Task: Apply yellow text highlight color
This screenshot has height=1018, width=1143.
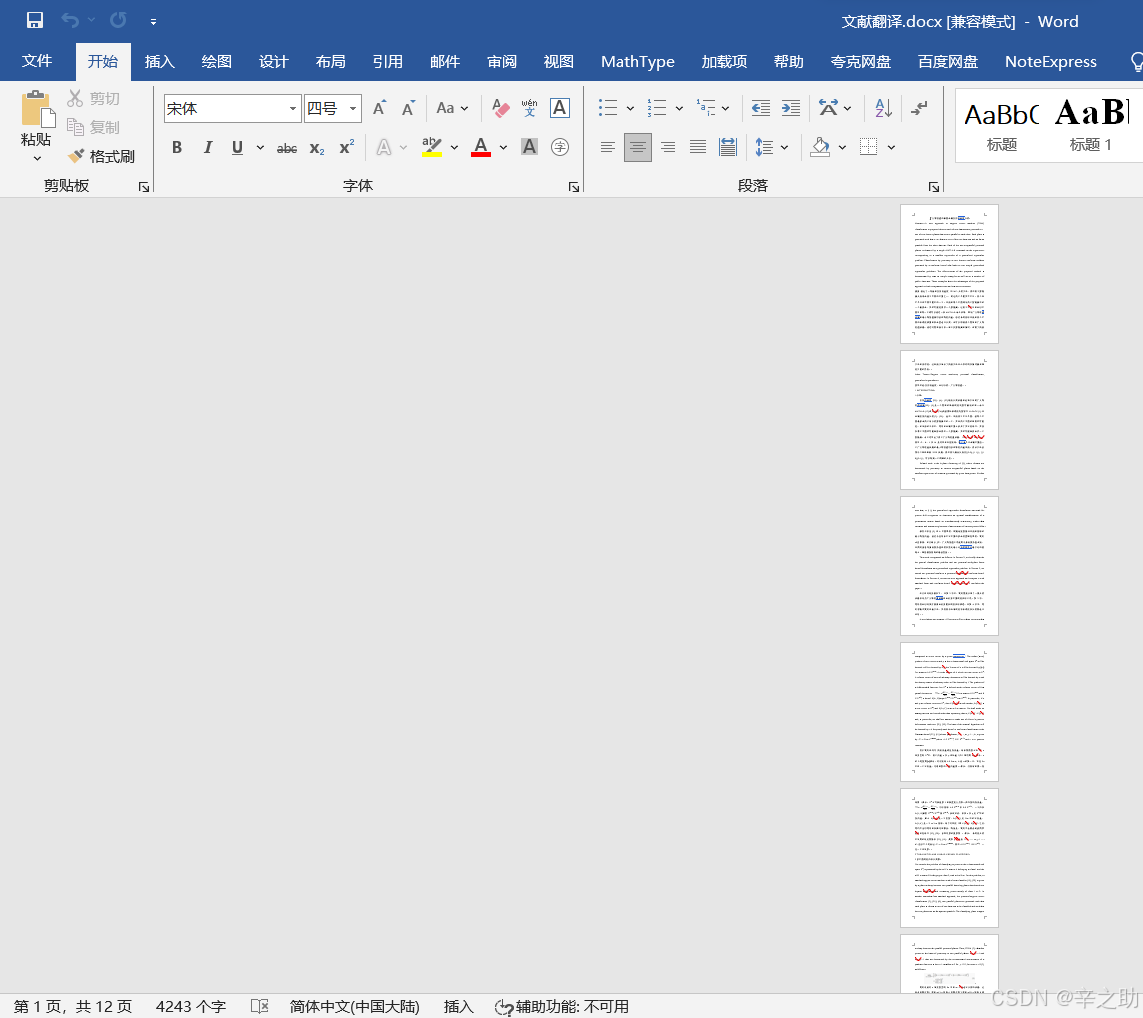Action: coord(432,147)
